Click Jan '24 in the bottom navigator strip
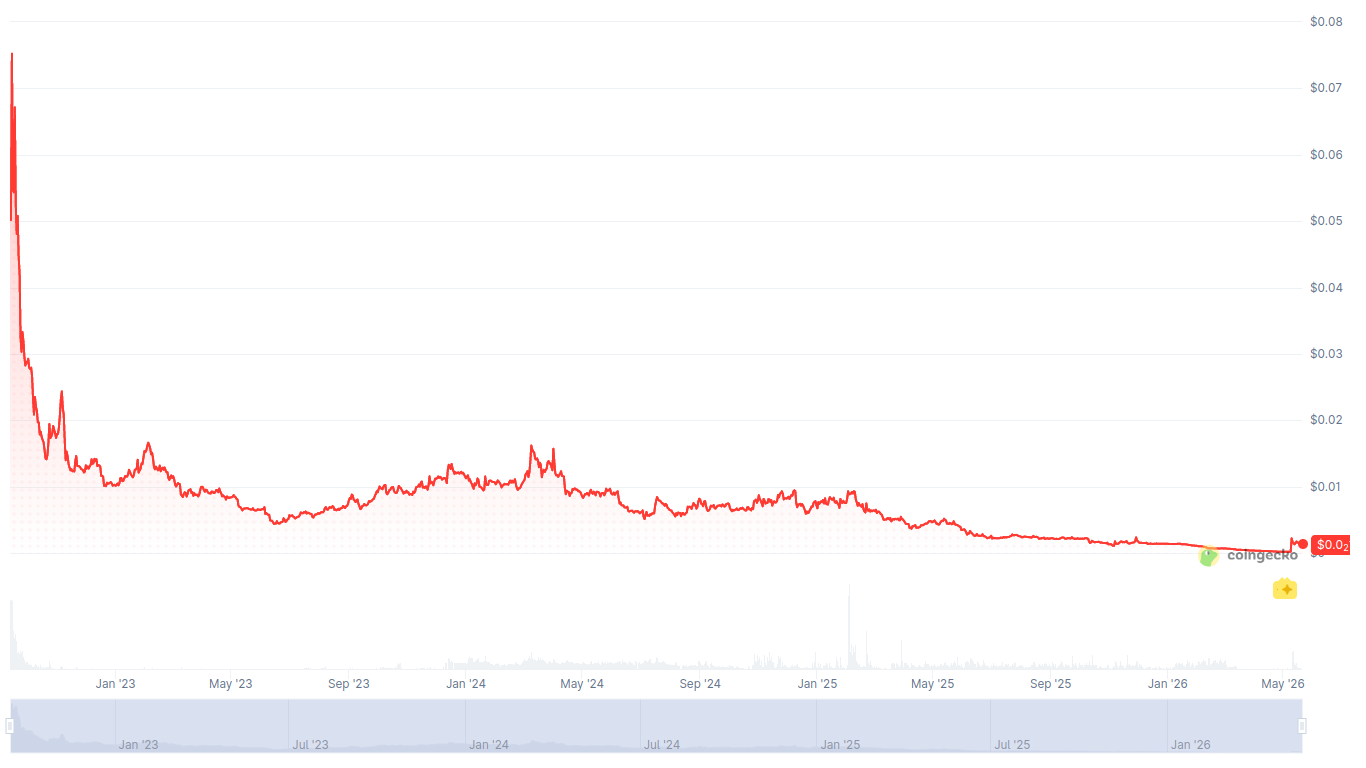 click(489, 745)
